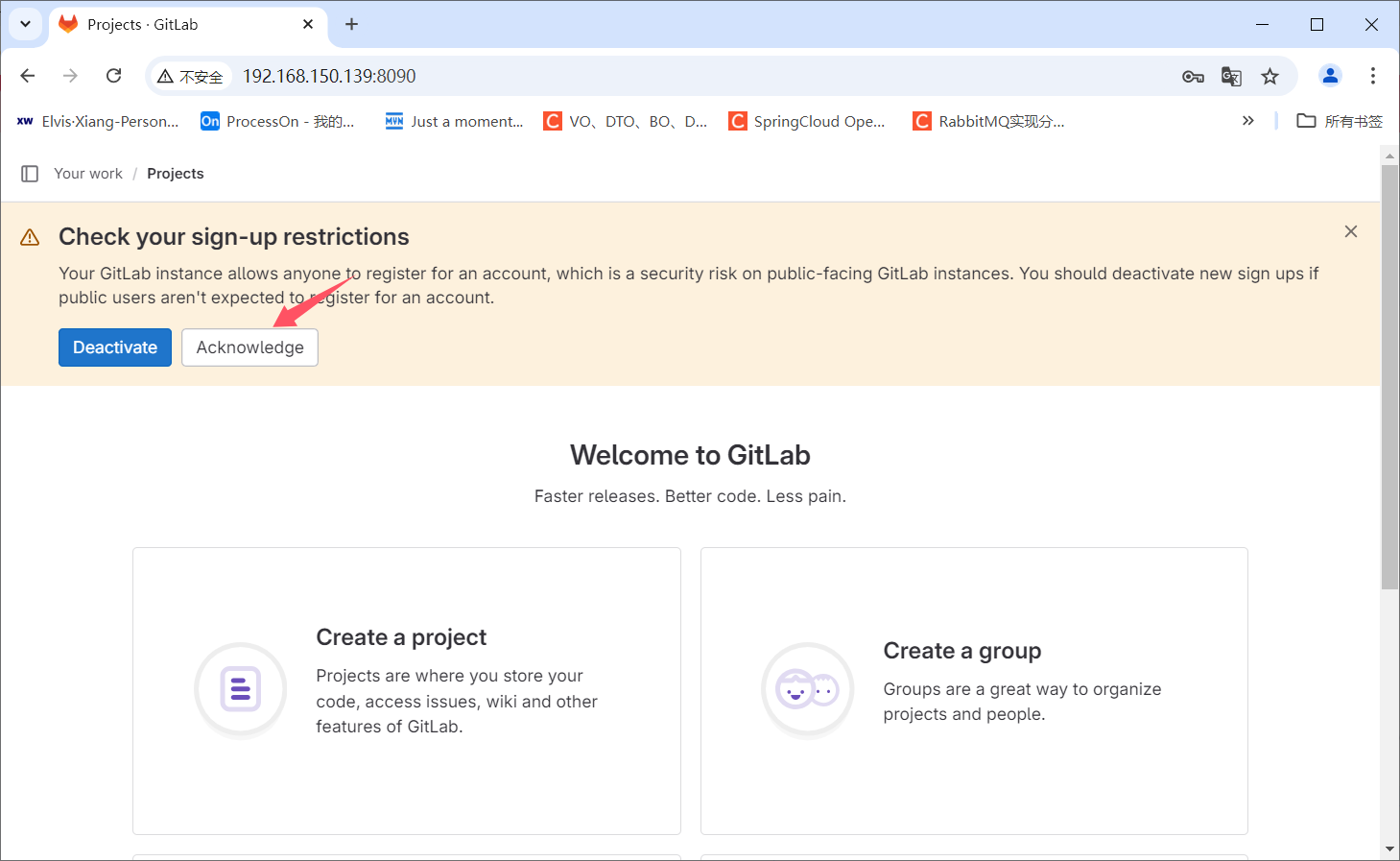
Task: Open the Chrome three-dot menu
Action: point(1373,76)
